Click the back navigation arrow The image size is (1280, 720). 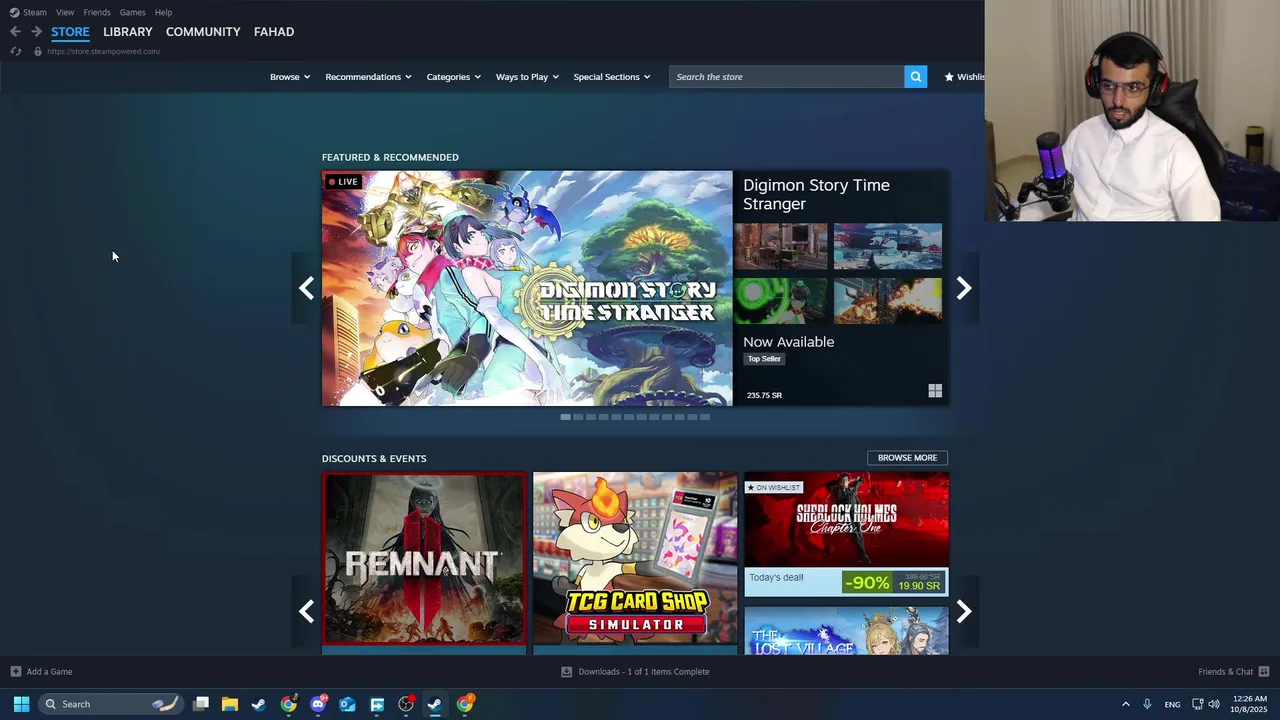(x=15, y=32)
